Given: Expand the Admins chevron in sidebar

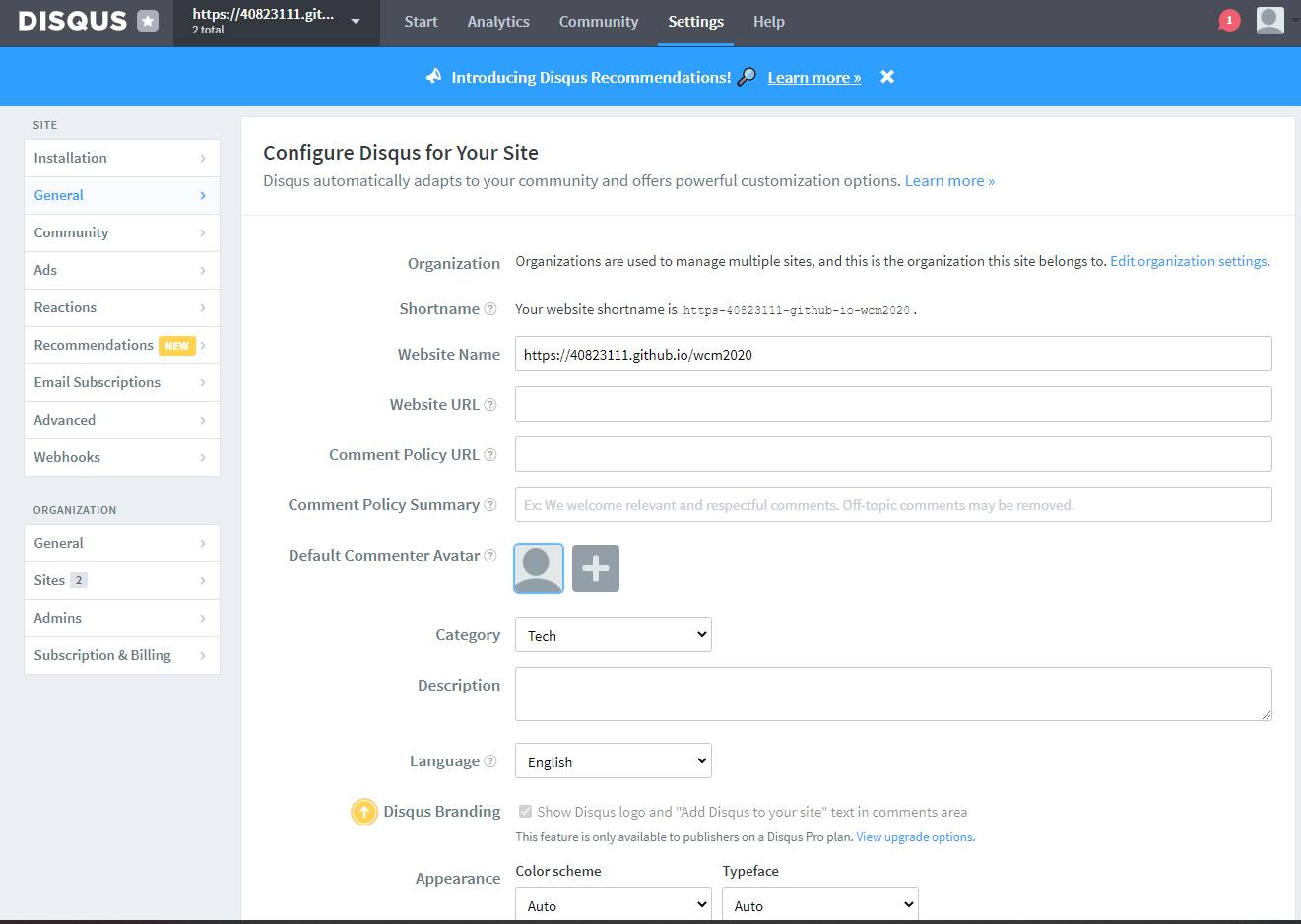Looking at the screenshot, I should click(203, 618).
